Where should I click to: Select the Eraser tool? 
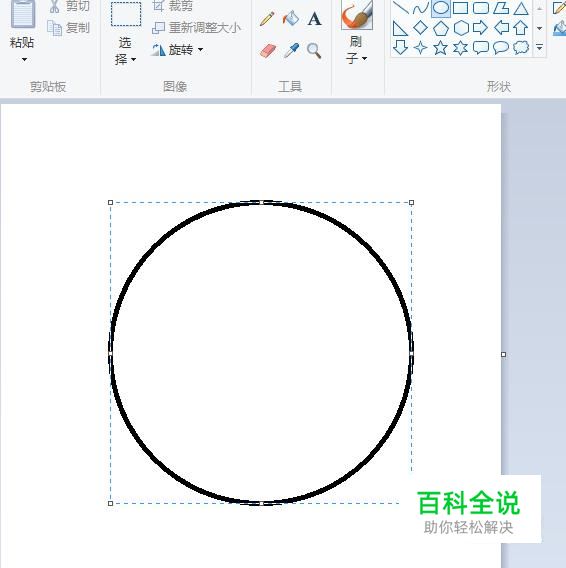point(268,50)
